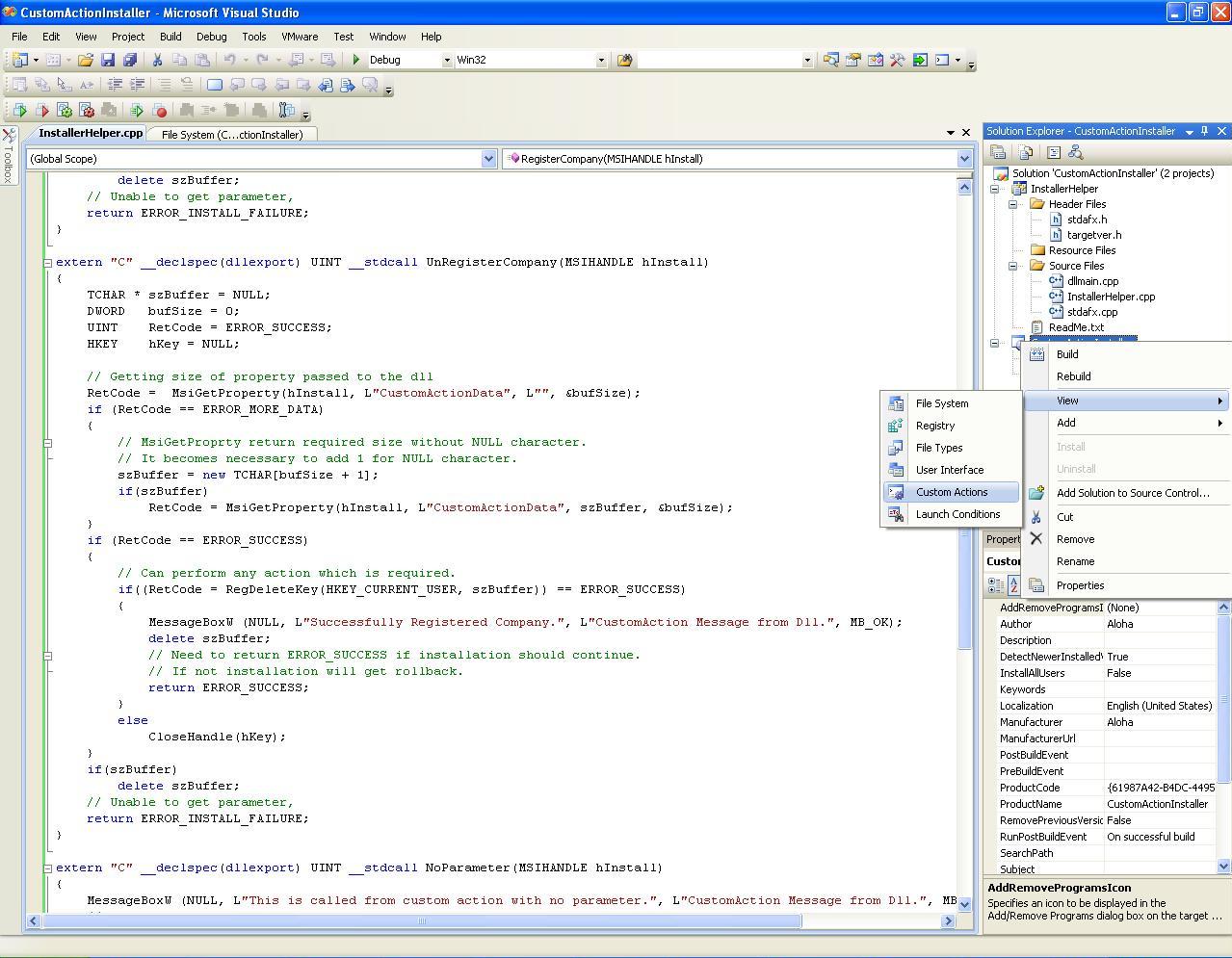
Task: Select Custom Actions from the View submenu
Action: [x=951, y=492]
